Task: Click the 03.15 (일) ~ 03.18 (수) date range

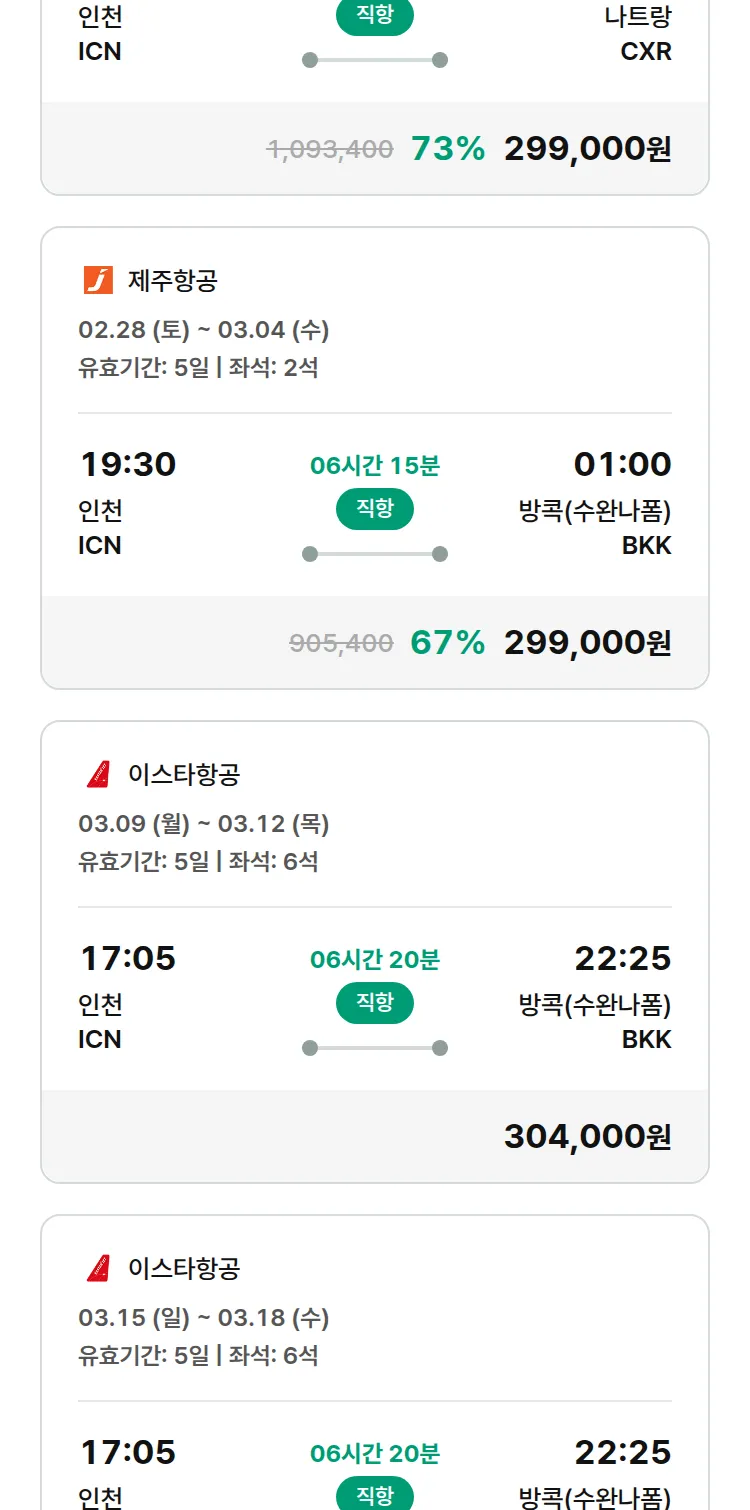Action: click(x=204, y=1318)
